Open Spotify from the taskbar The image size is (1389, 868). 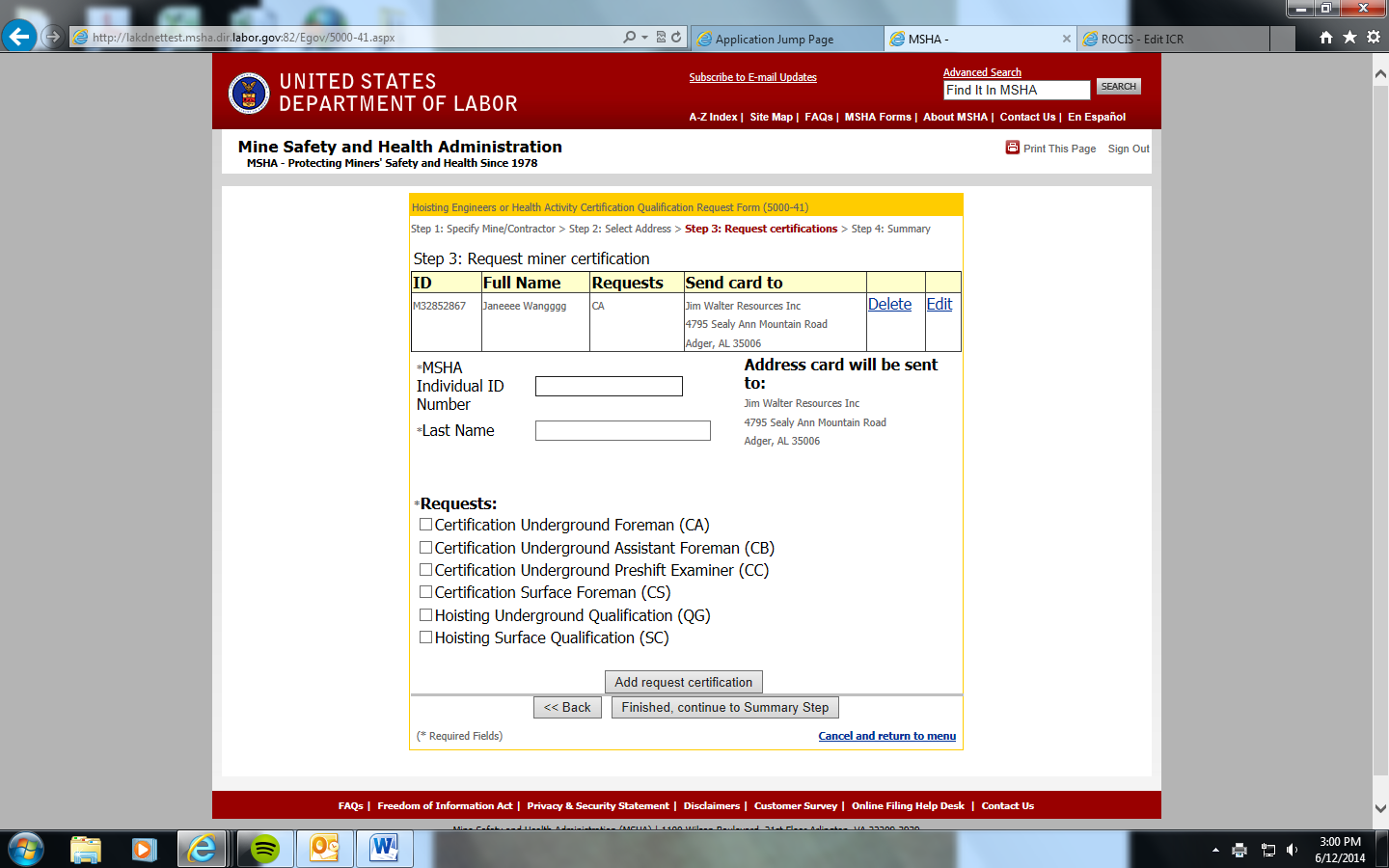coord(264,849)
